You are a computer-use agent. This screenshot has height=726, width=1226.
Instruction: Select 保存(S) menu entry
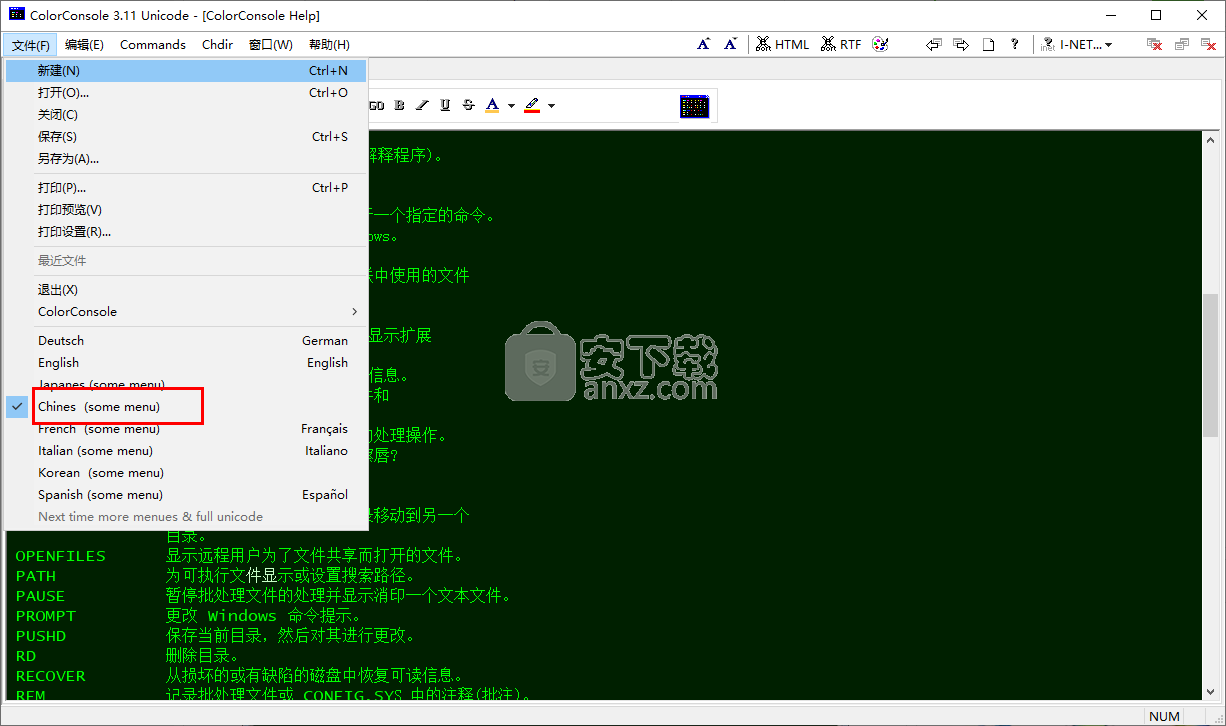[187, 137]
